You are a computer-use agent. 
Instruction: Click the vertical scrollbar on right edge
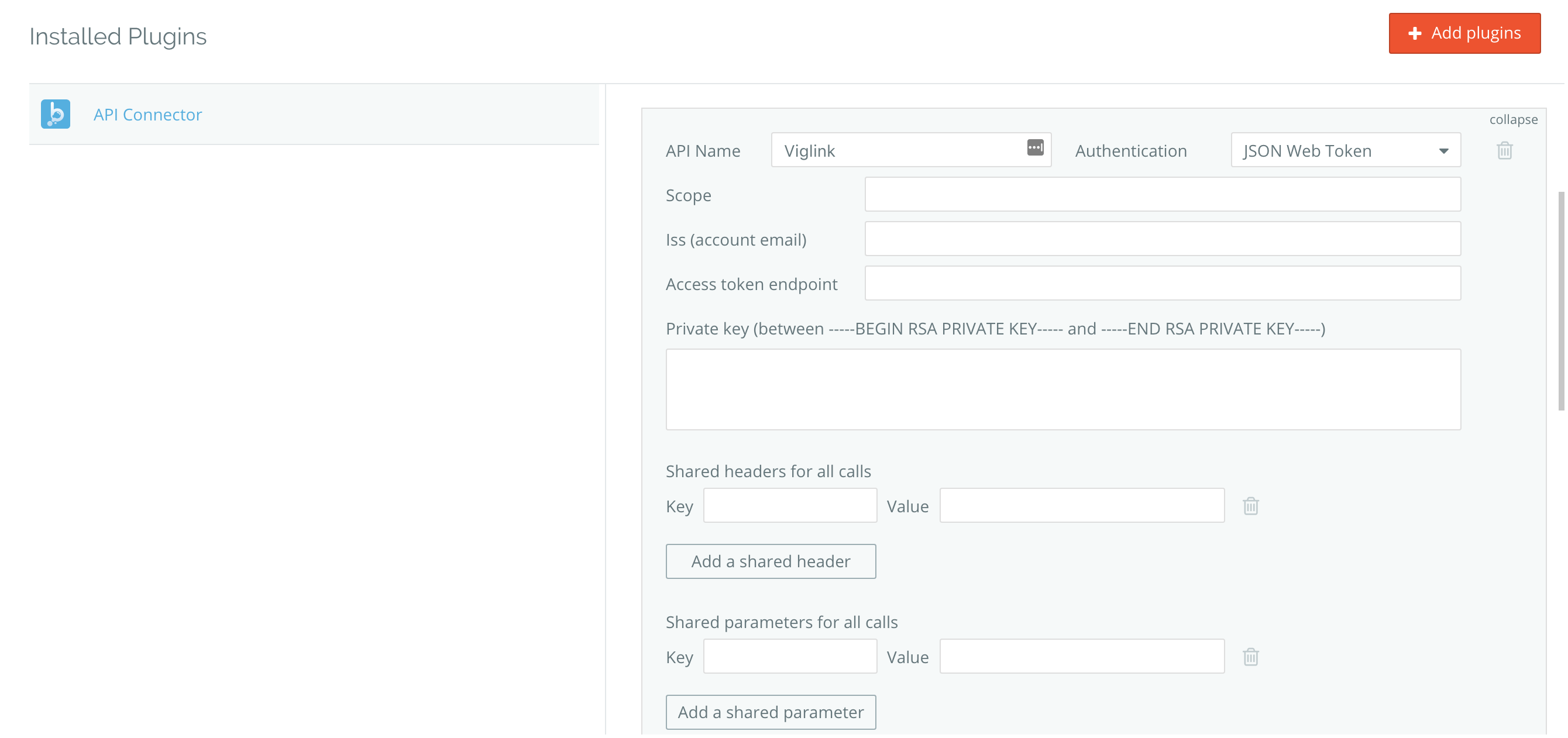coord(1561,301)
